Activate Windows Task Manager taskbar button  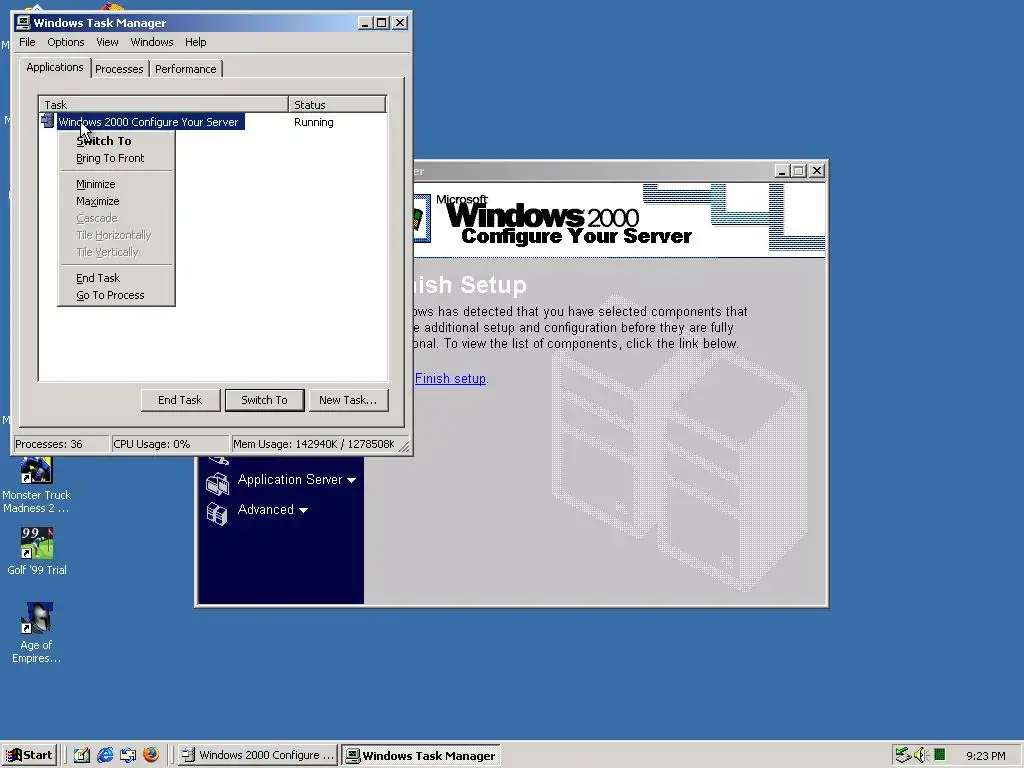(421, 756)
